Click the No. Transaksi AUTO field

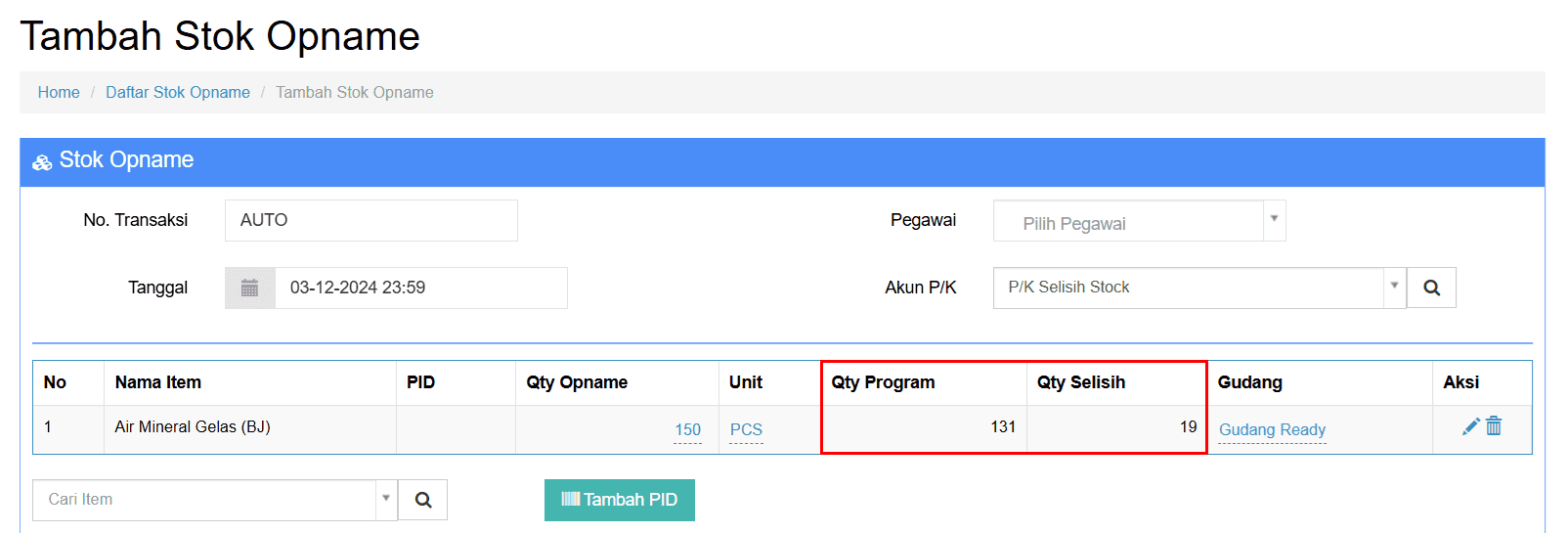tap(370, 220)
